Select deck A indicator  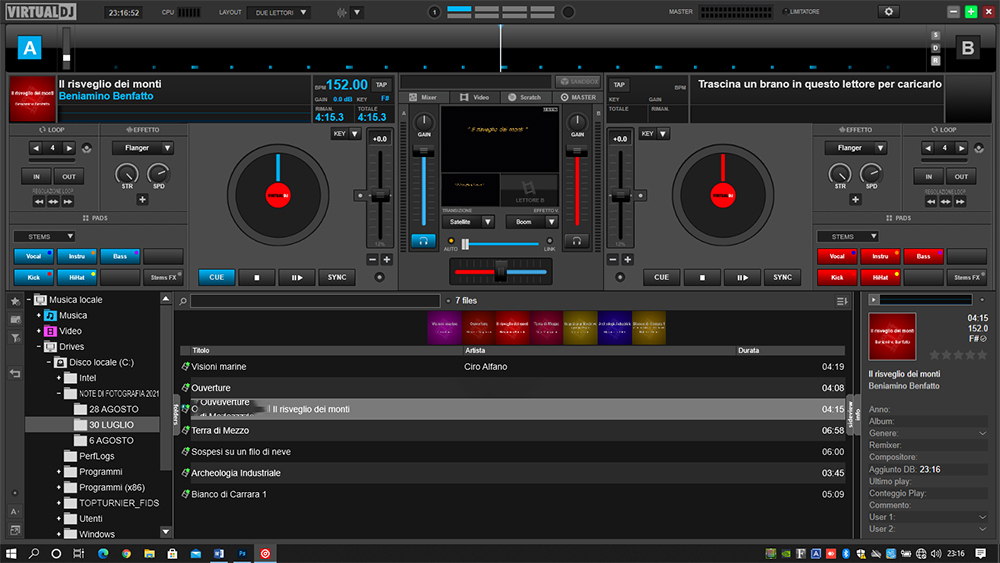(29, 48)
